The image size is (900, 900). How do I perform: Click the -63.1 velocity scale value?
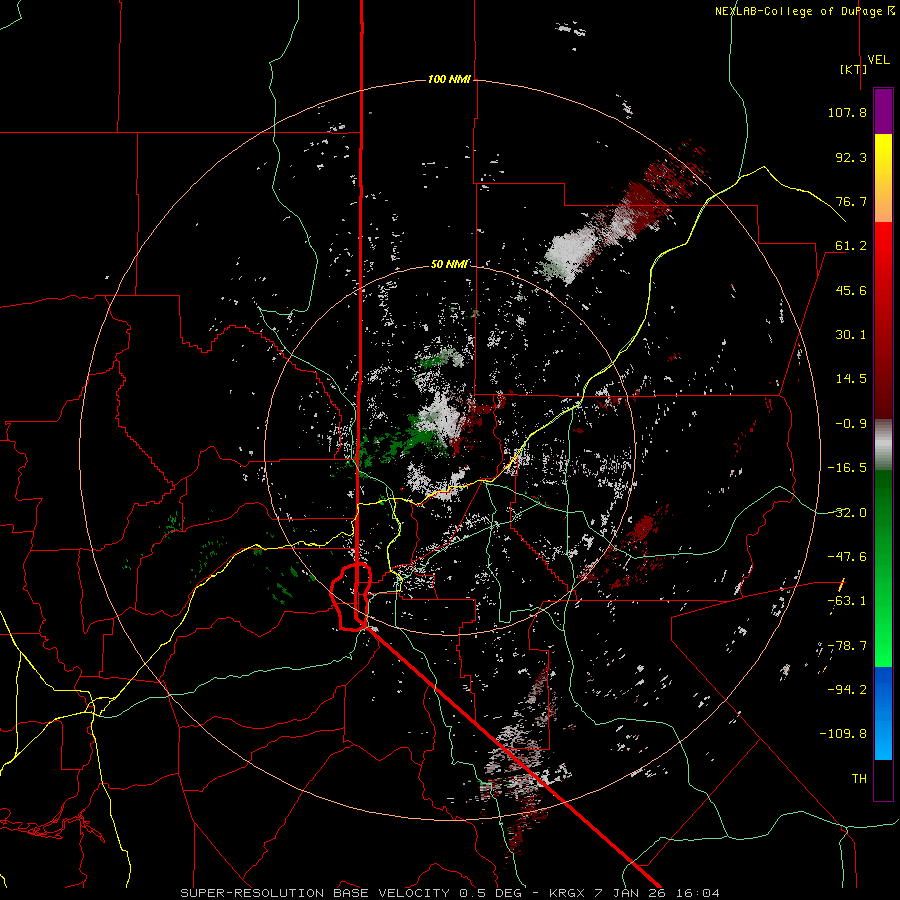click(847, 601)
